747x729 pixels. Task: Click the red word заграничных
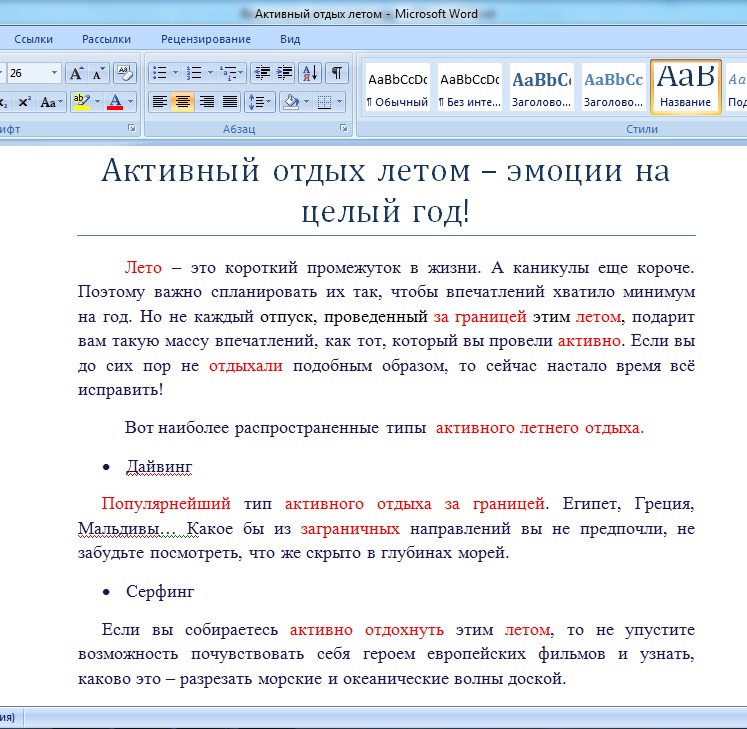pyautogui.click(x=350, y=528)
